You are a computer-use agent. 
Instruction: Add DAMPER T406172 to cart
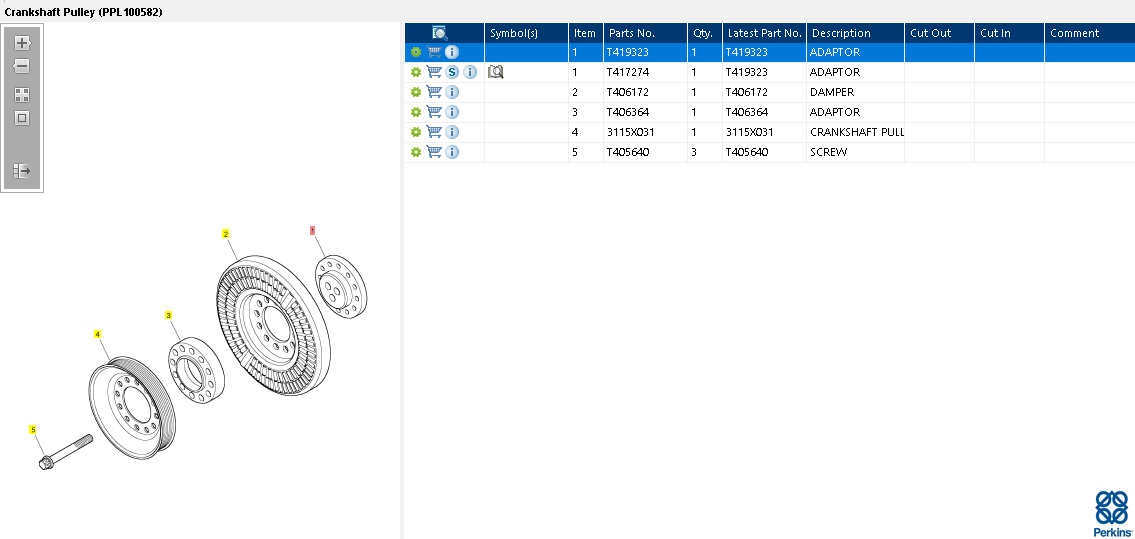[434, 92]
